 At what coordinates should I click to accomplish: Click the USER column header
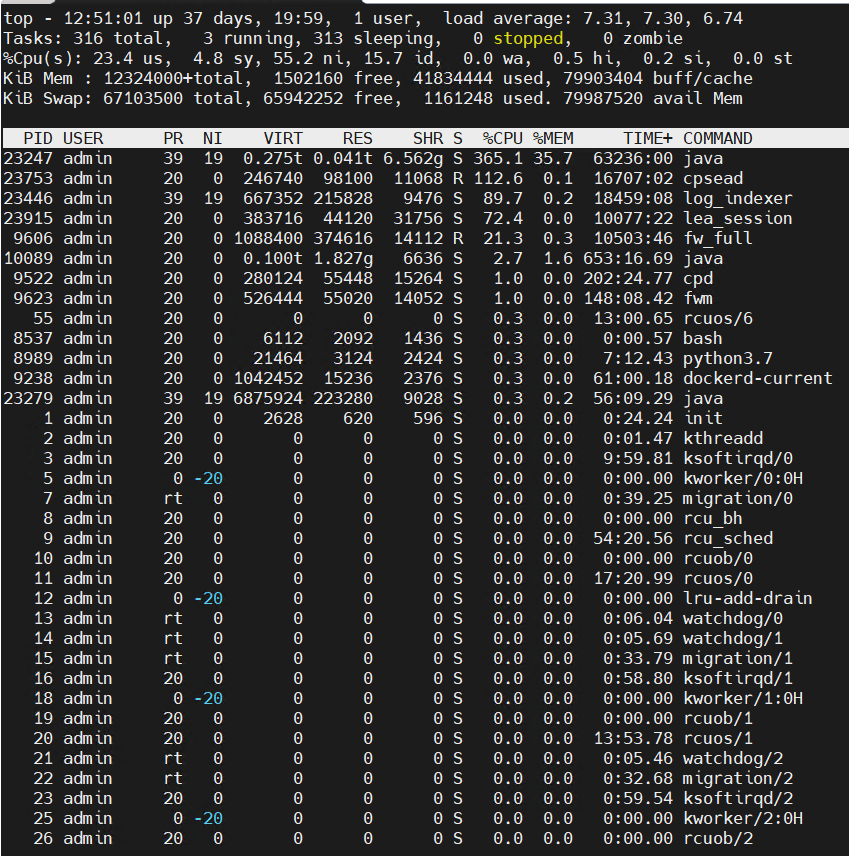tap(84, 138)
